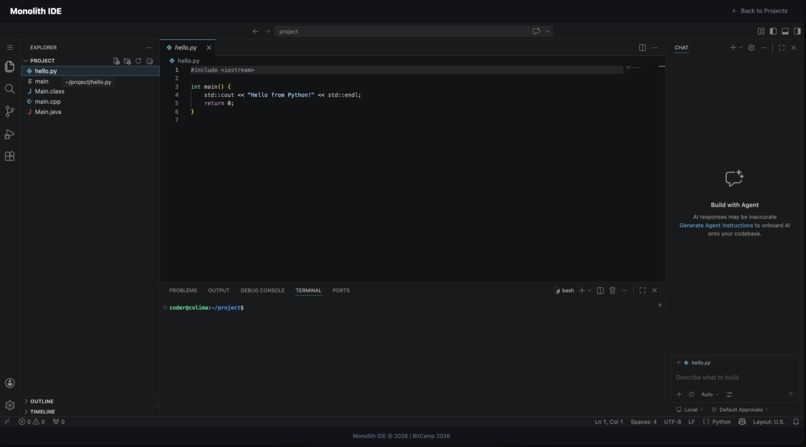Toggle the bottom panel visibility
Image resolution: width=806 pixels, height=447 pixels.
pos(785,31)
